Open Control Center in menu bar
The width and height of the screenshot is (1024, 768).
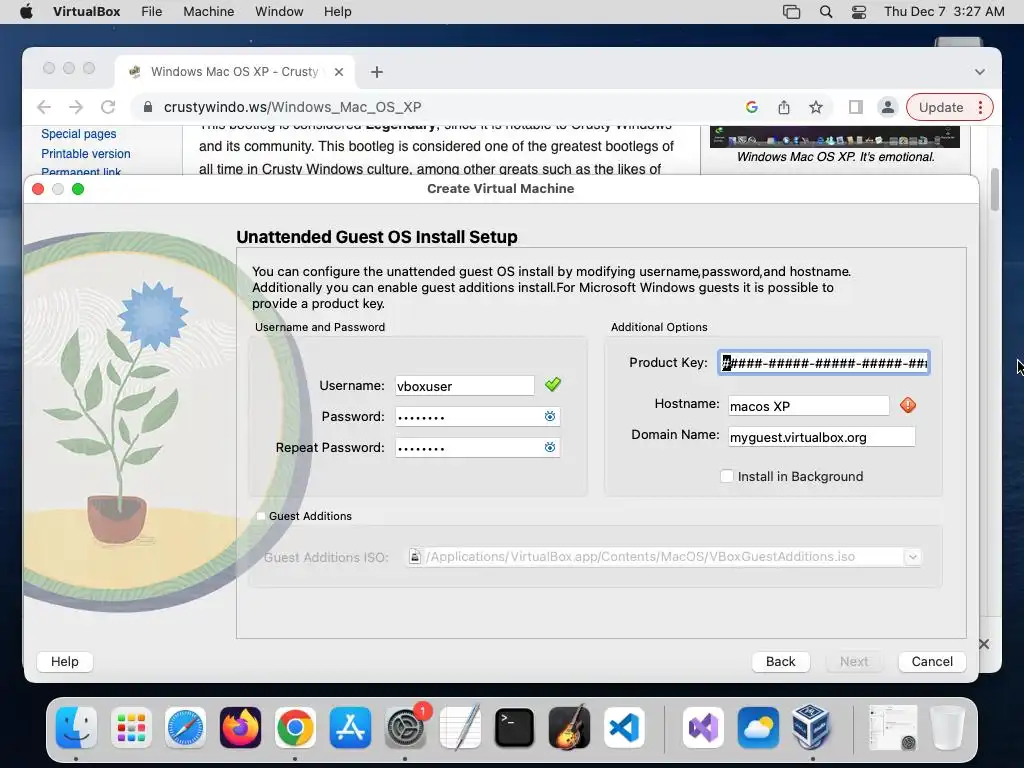click(859, 12)
